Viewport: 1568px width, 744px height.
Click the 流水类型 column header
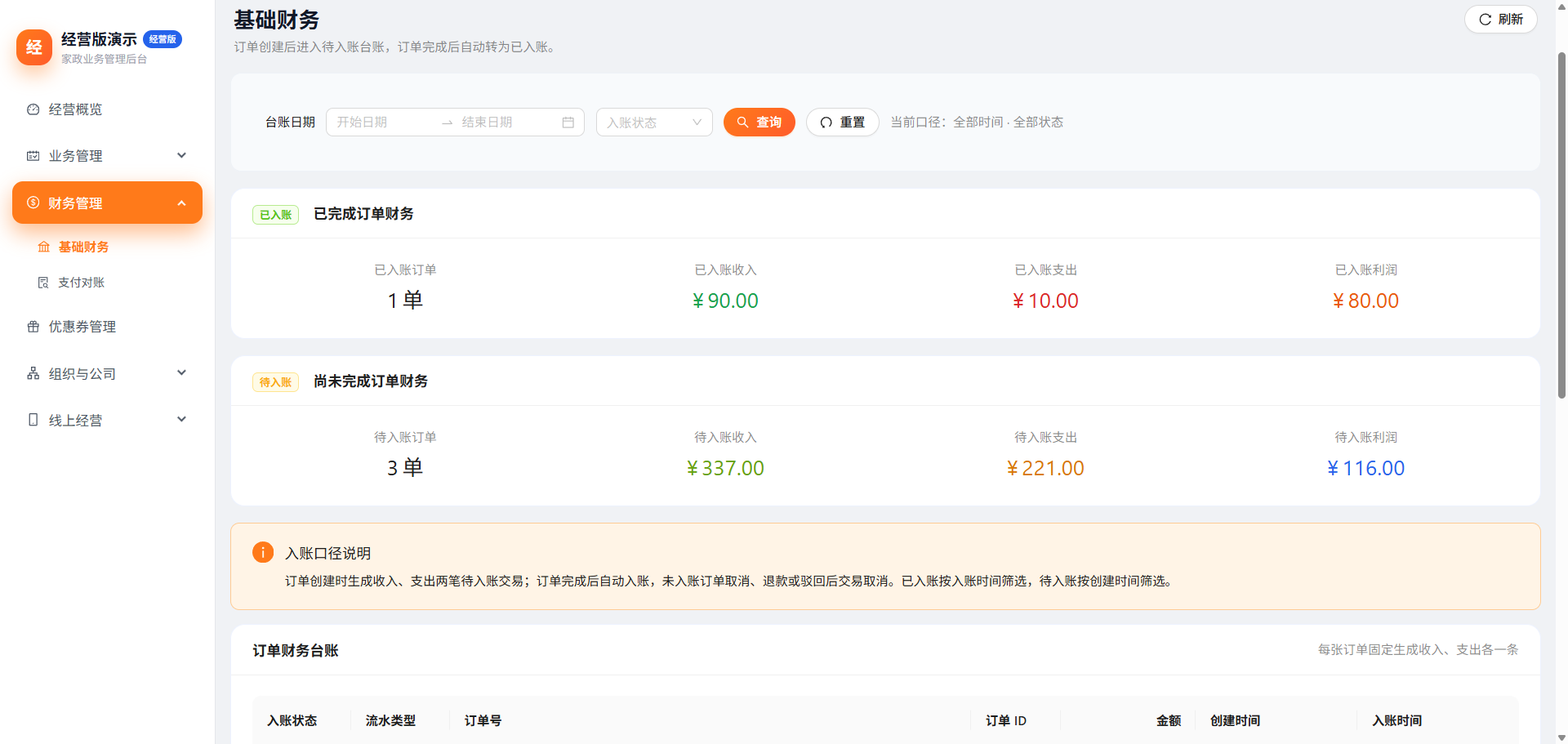click(390, 720)
